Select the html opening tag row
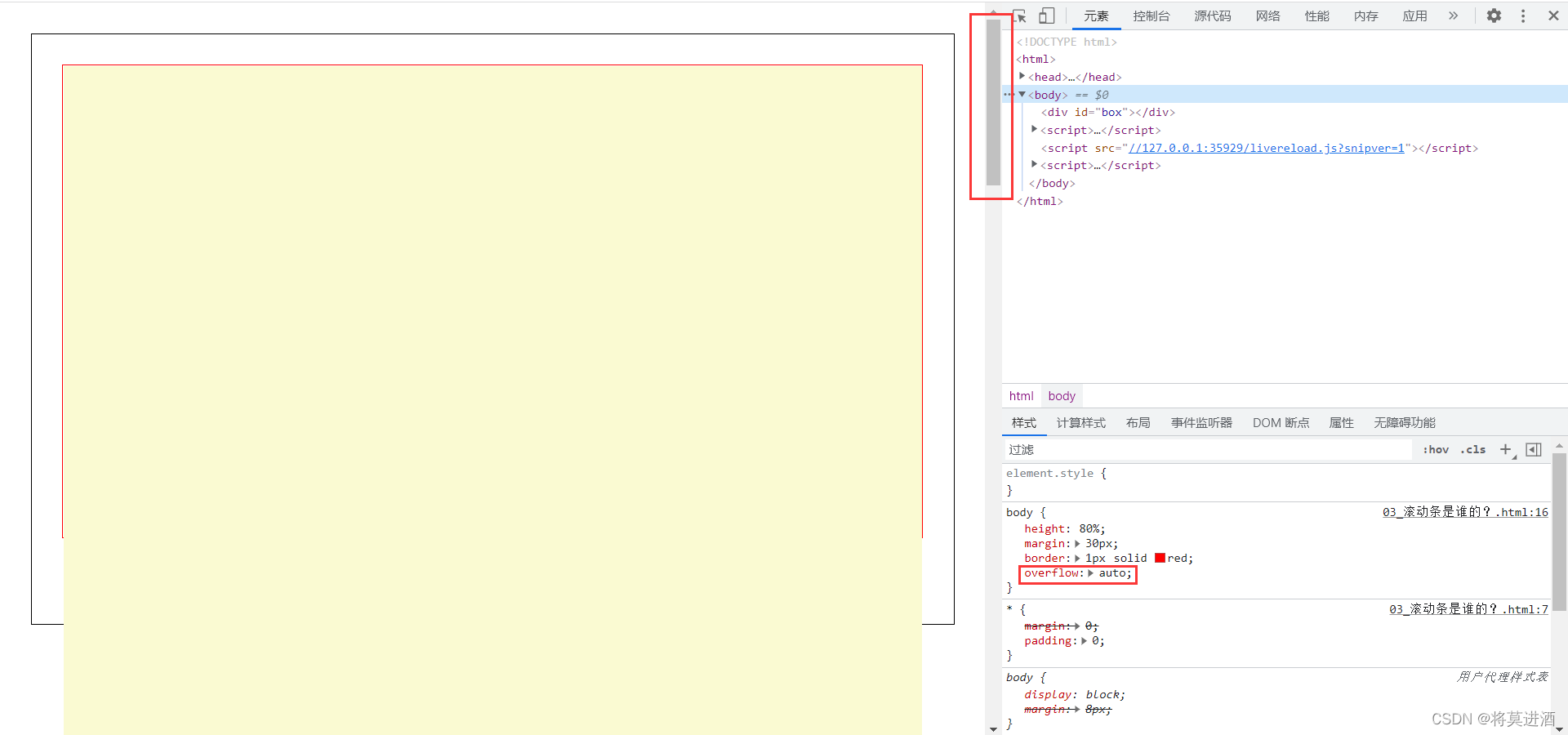Image resolution: width=1568 pixels, height=735 pixels. [1036, 59]
